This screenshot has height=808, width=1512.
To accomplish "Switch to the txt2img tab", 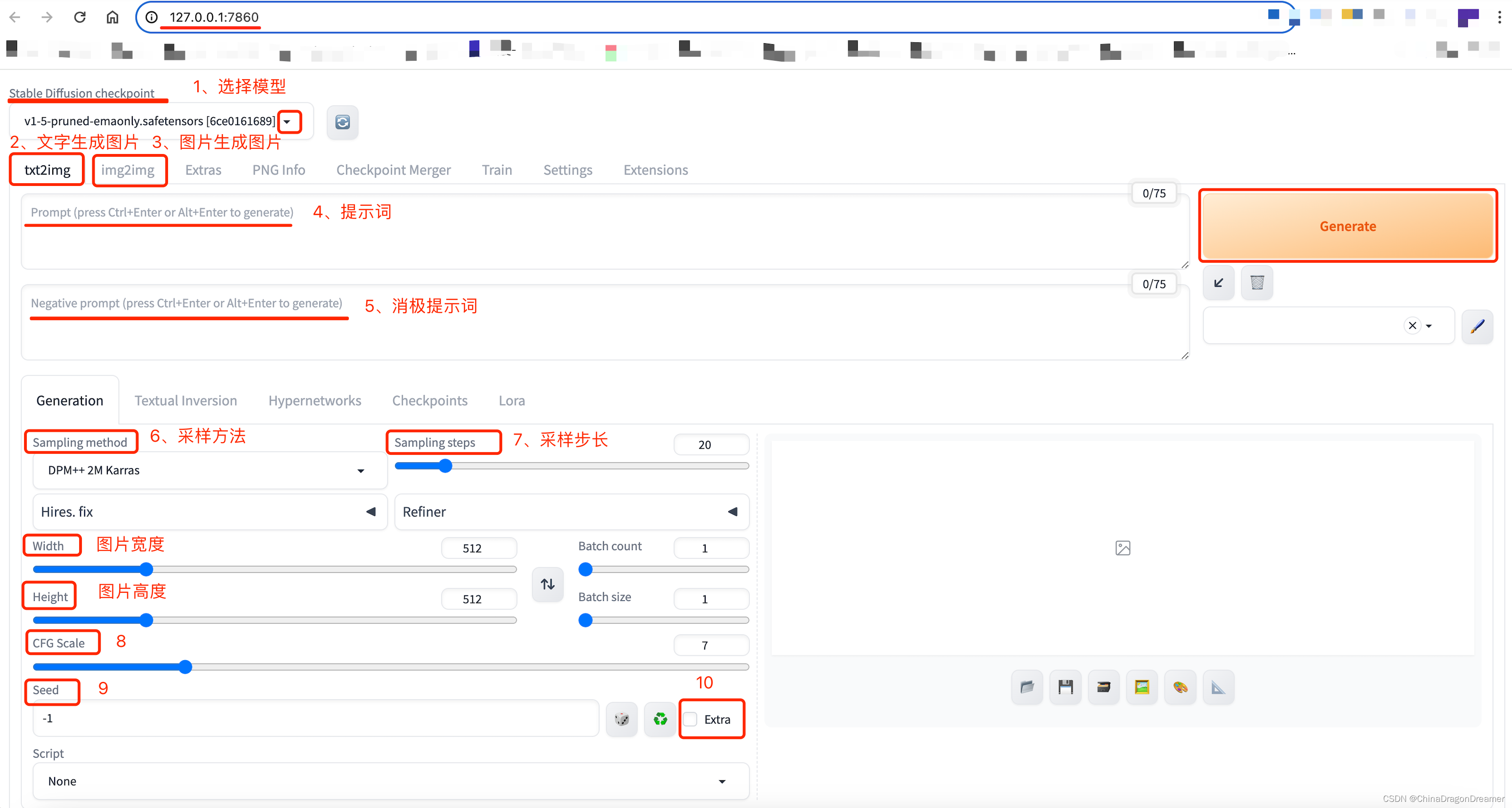I will [x=47, y=170].
